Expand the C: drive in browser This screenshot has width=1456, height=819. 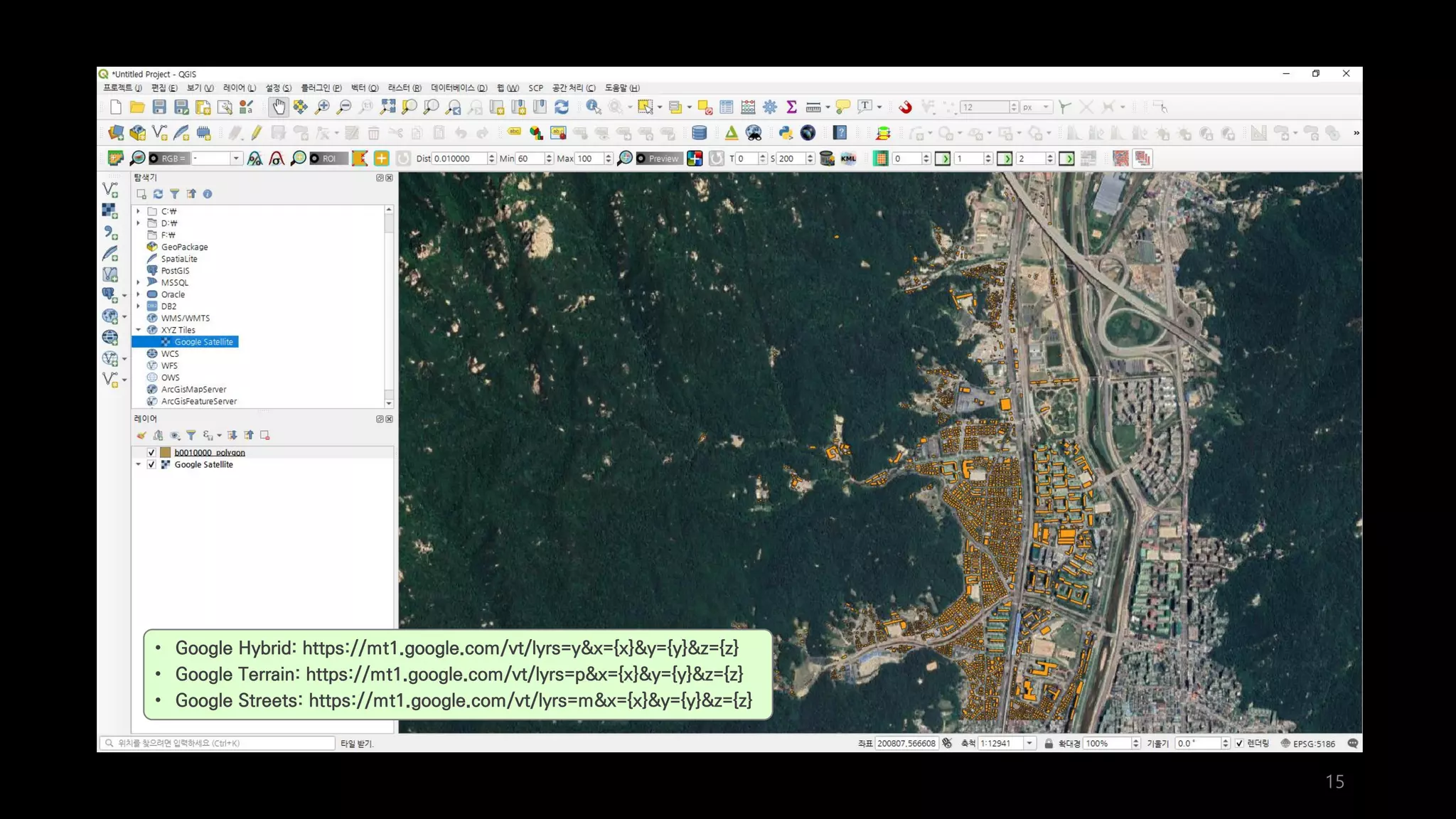pyautogui.click(x=139, y=211)
